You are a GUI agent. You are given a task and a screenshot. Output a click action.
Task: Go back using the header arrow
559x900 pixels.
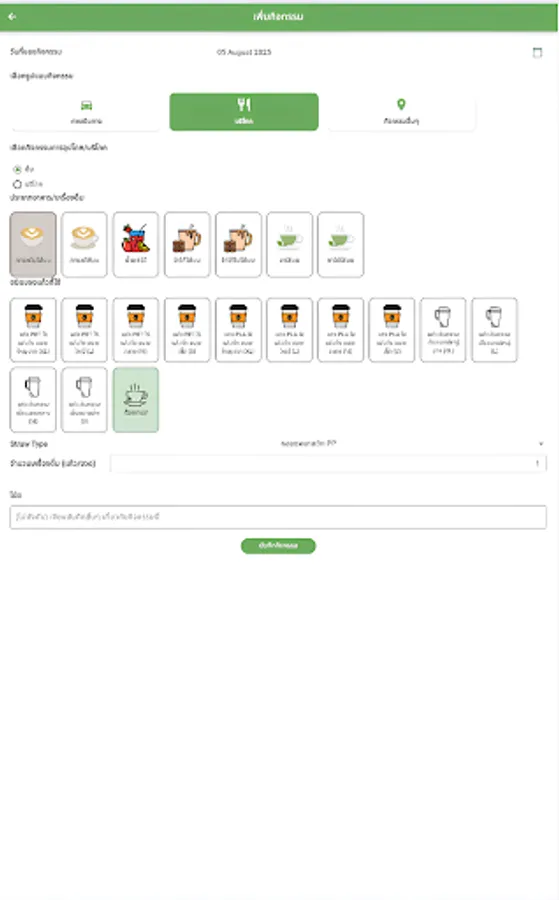pos(12,17)
